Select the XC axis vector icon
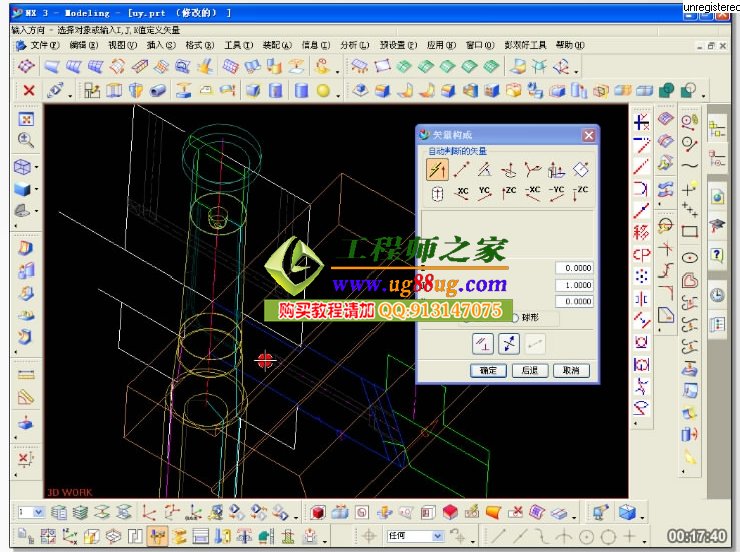740x552 pixels. point(461,194)
